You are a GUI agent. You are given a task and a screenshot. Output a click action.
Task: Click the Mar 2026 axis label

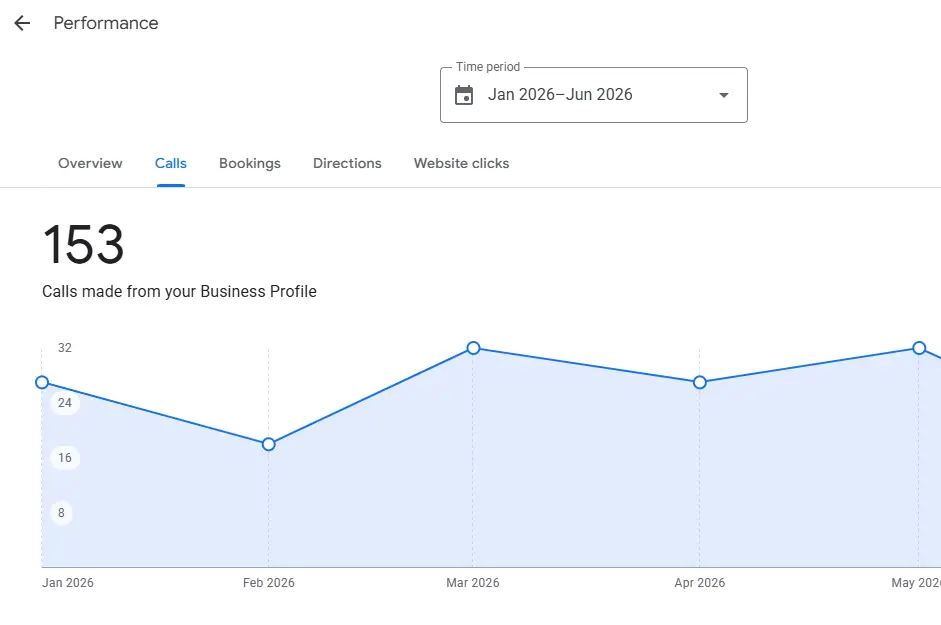(473, 583)
